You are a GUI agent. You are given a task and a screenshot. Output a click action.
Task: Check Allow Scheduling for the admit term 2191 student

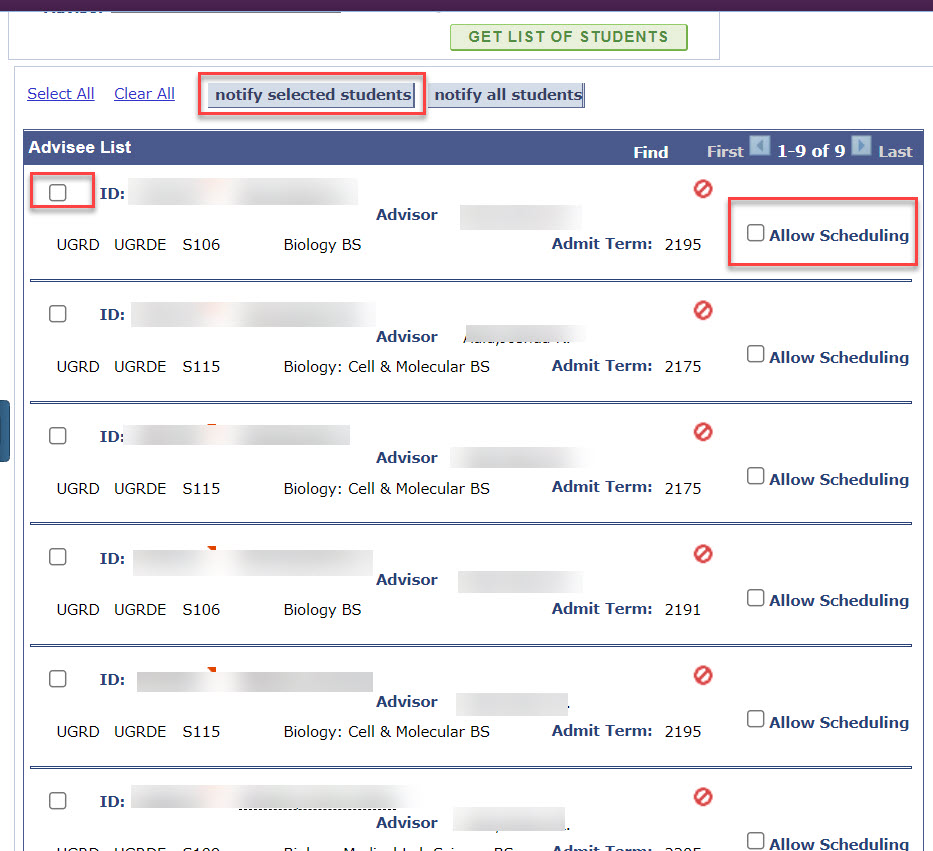pos(756,598)
